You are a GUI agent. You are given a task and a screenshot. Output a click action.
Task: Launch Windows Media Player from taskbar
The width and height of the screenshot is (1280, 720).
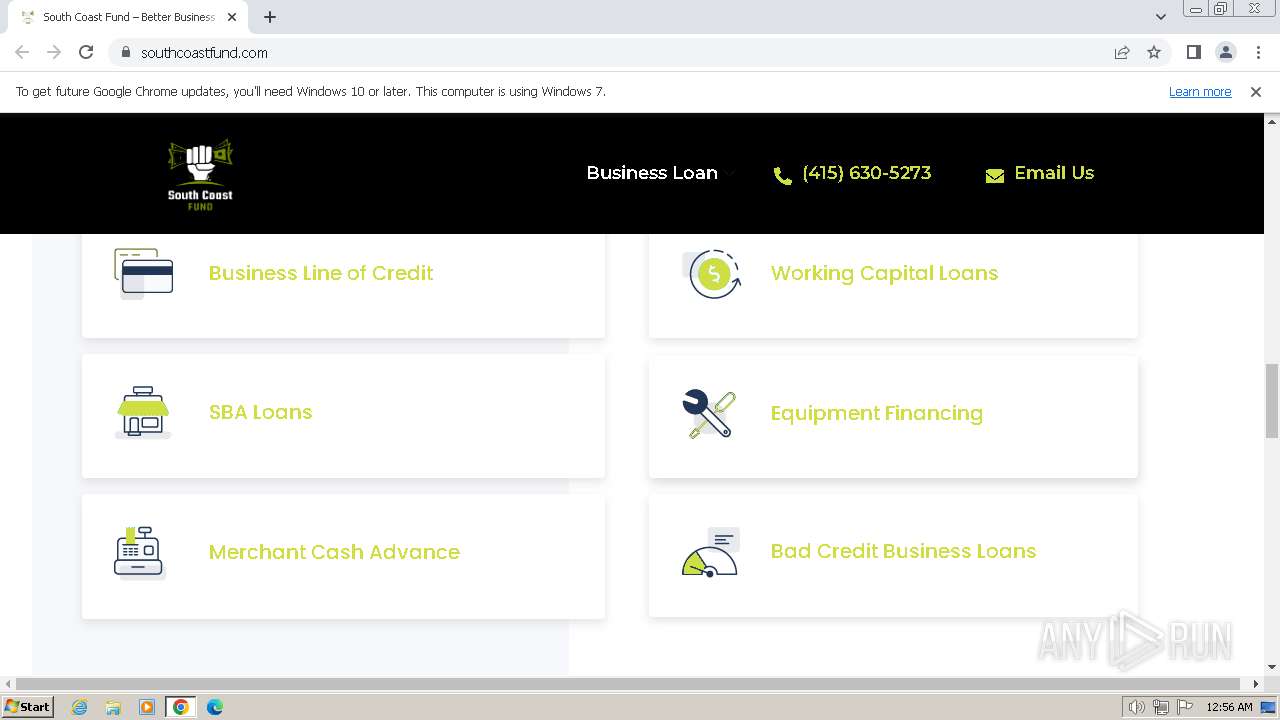coord(147,707)
